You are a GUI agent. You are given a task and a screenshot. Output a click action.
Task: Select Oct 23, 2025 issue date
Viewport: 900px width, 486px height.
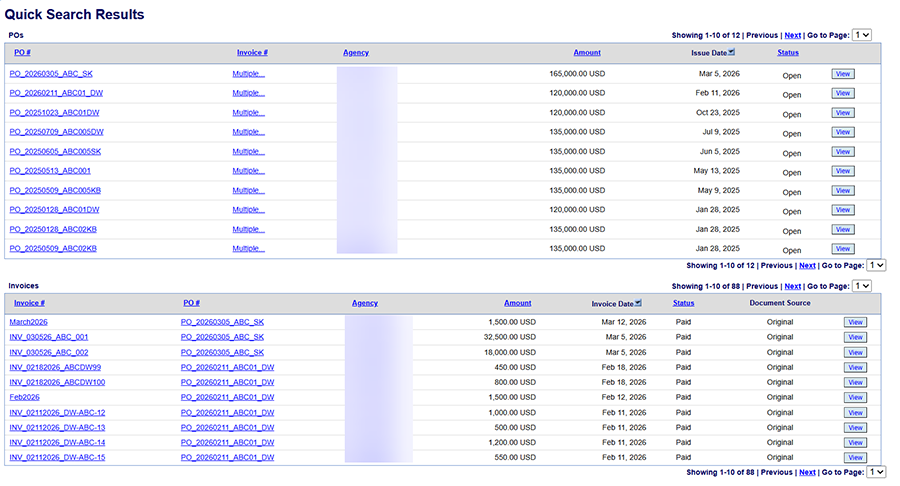coord(718,112)
